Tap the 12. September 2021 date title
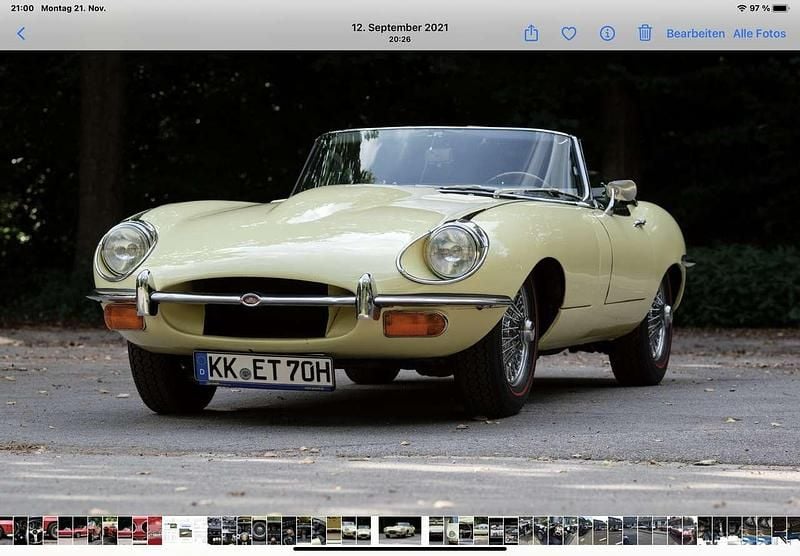 [x=400, y=28]
